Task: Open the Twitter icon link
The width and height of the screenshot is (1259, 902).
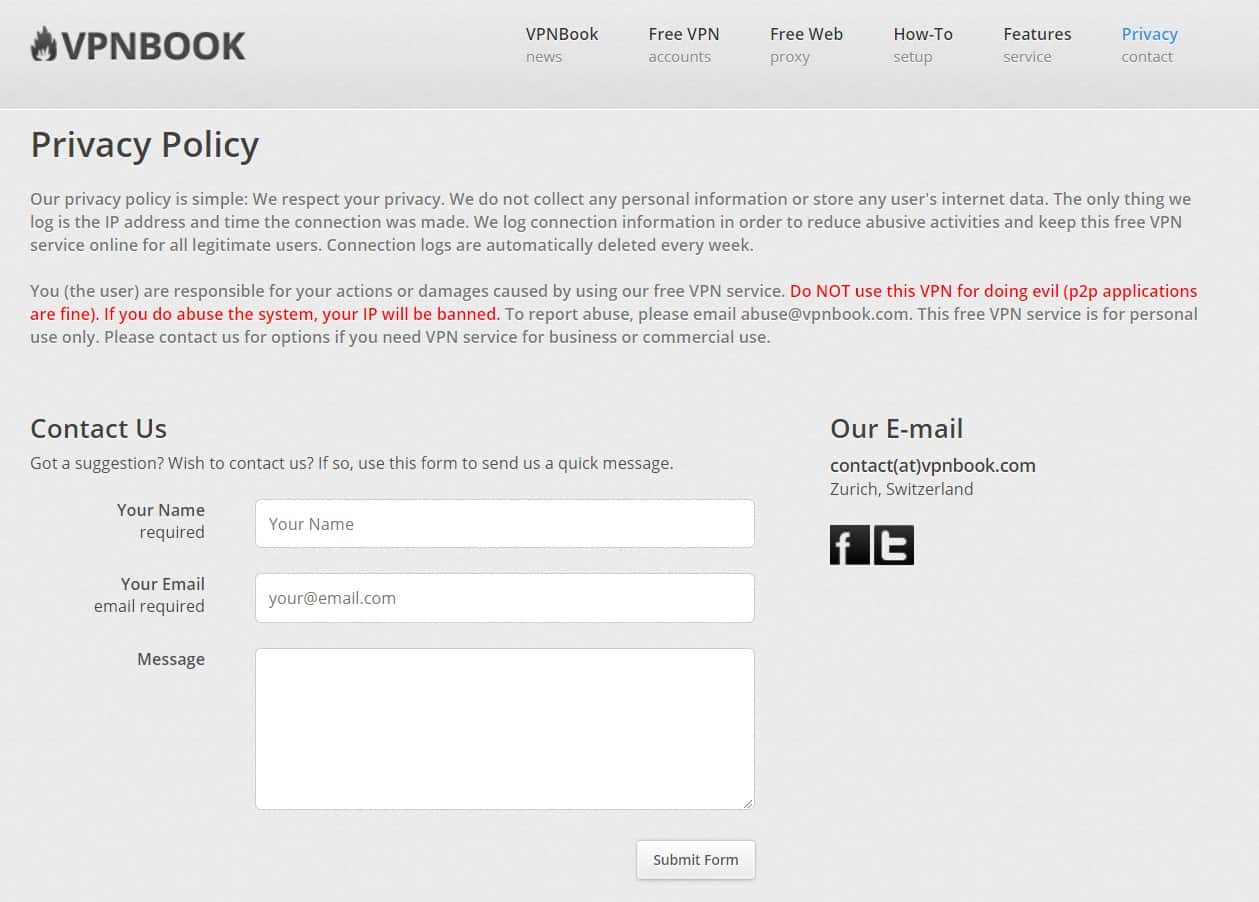Action: click(x=894, y=545)
